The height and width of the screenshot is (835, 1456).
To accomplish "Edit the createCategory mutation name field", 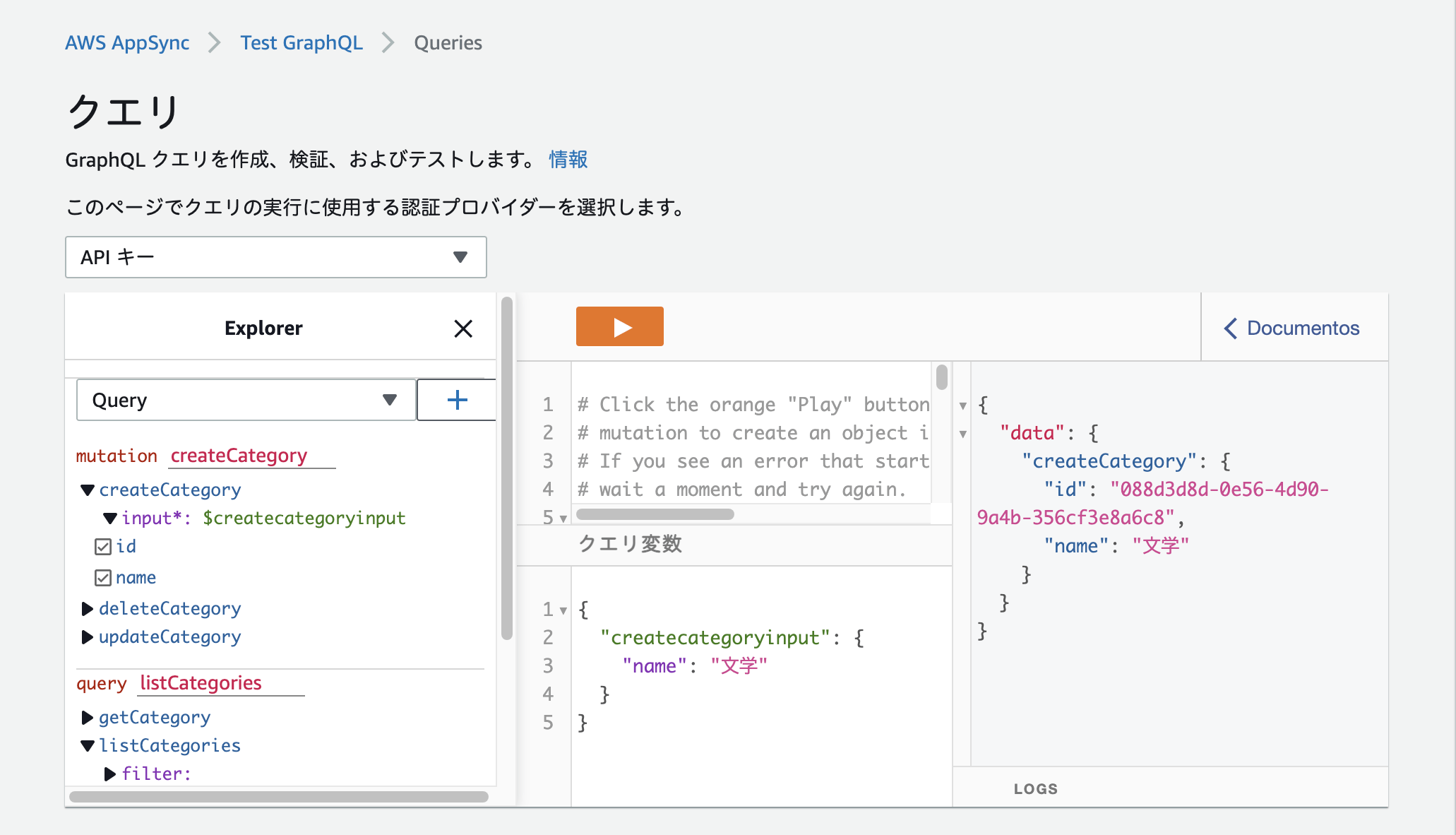I will tap(252, 456).
